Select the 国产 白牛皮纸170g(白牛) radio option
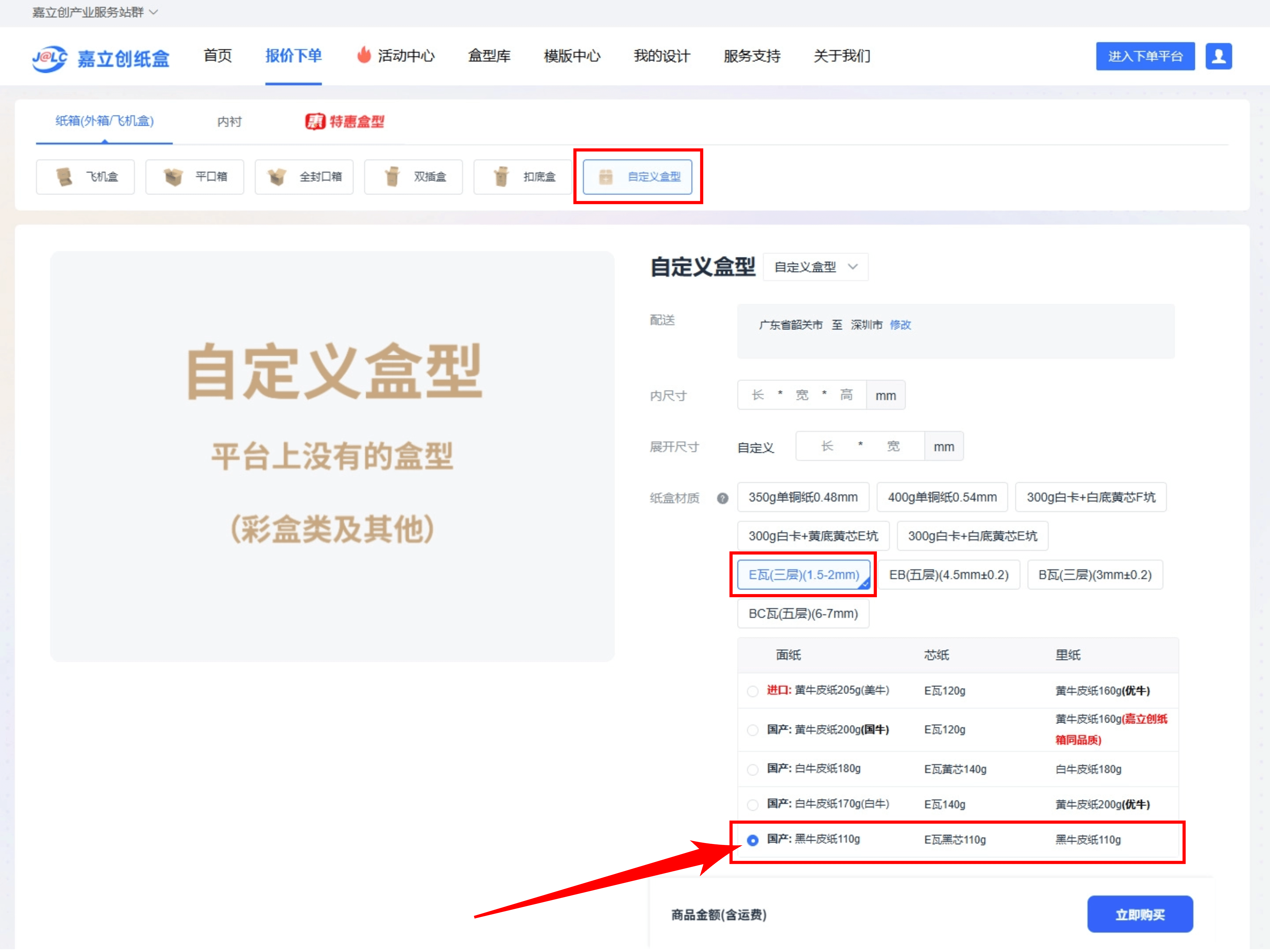The width and height of the screenshot is (1270, 952). click(752, 805)
